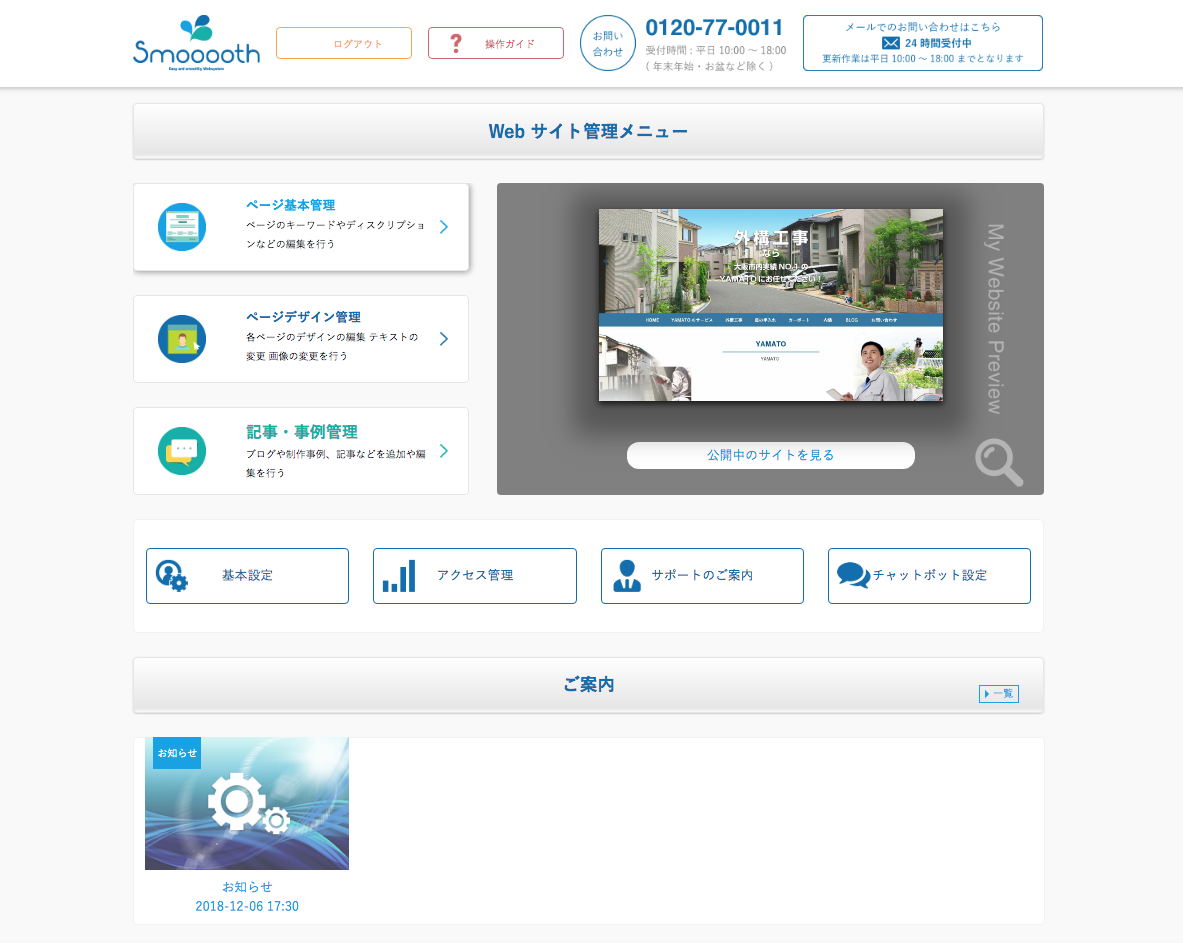The image size is (1183, 943).
Task: Click the サポートのご案内 person icon
Action: pyautogui.click(x=627, y=576)
